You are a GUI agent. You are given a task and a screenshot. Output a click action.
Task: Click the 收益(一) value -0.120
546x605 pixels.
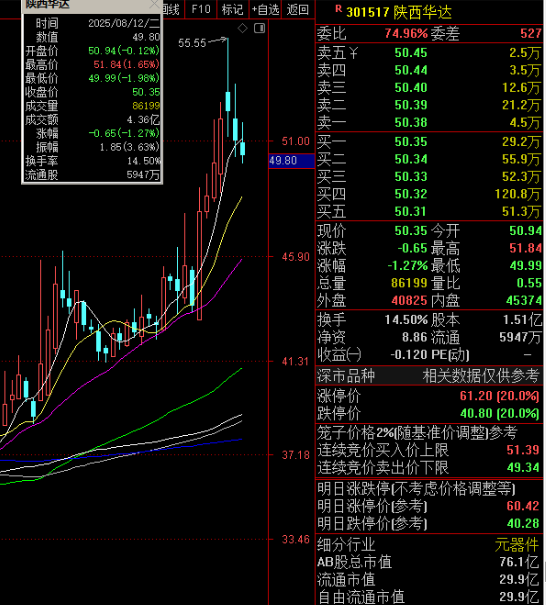[x=409, y=355]
